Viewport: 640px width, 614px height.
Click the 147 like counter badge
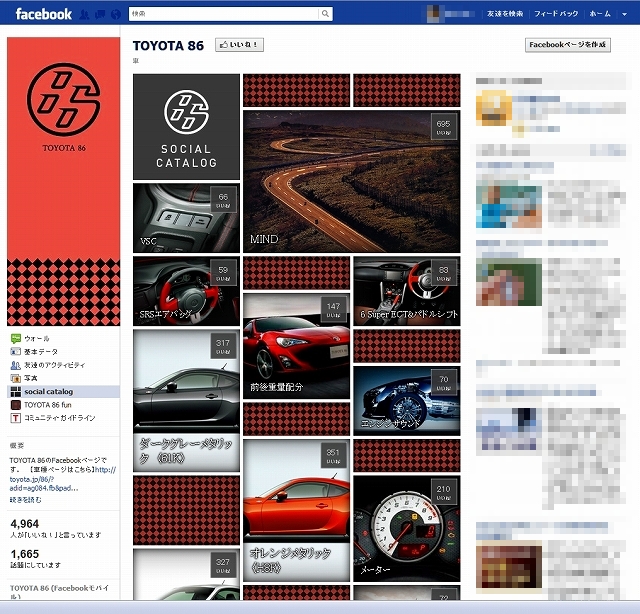pos(333,309)
